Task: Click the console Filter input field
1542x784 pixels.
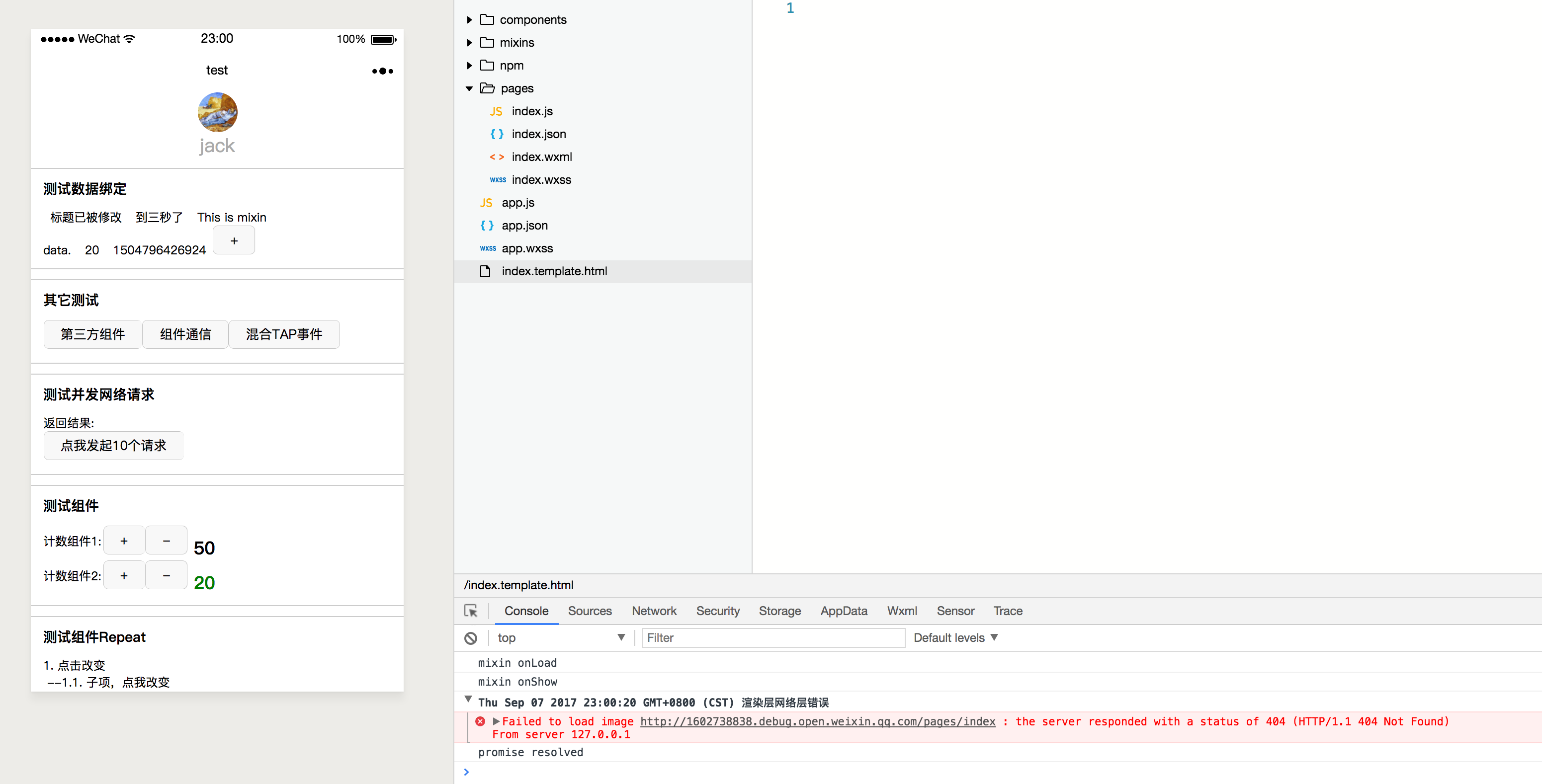Action: pyautogui.click(x=773, y=638)
